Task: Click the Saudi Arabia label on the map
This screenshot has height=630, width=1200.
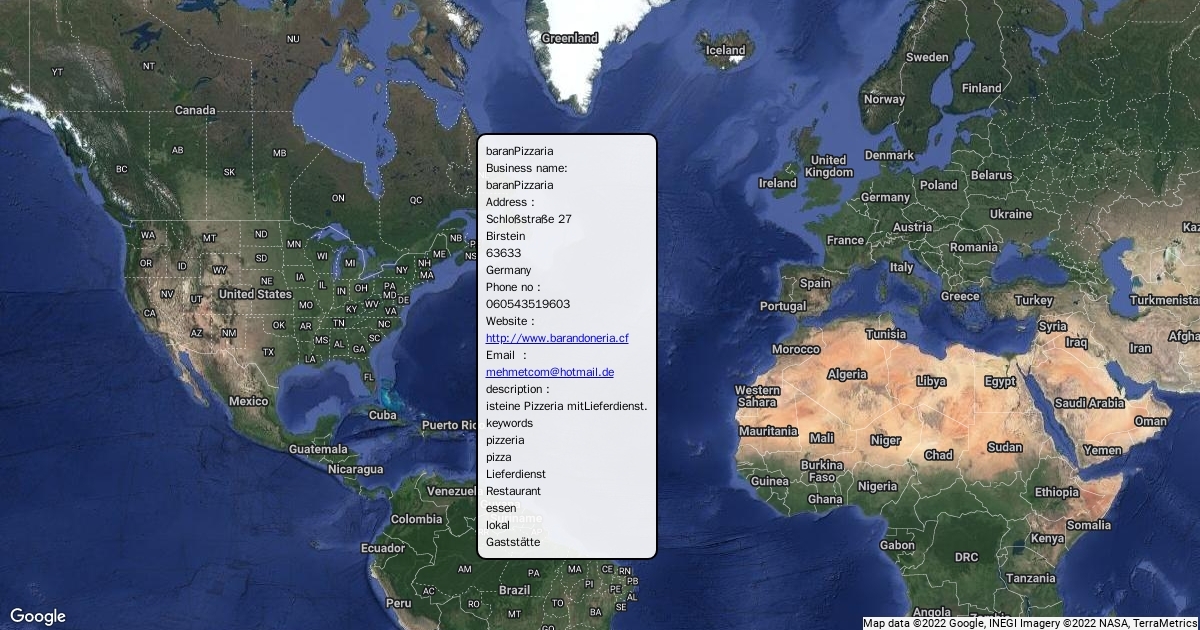Action: pyautogui.click(x=1090, y=403)
